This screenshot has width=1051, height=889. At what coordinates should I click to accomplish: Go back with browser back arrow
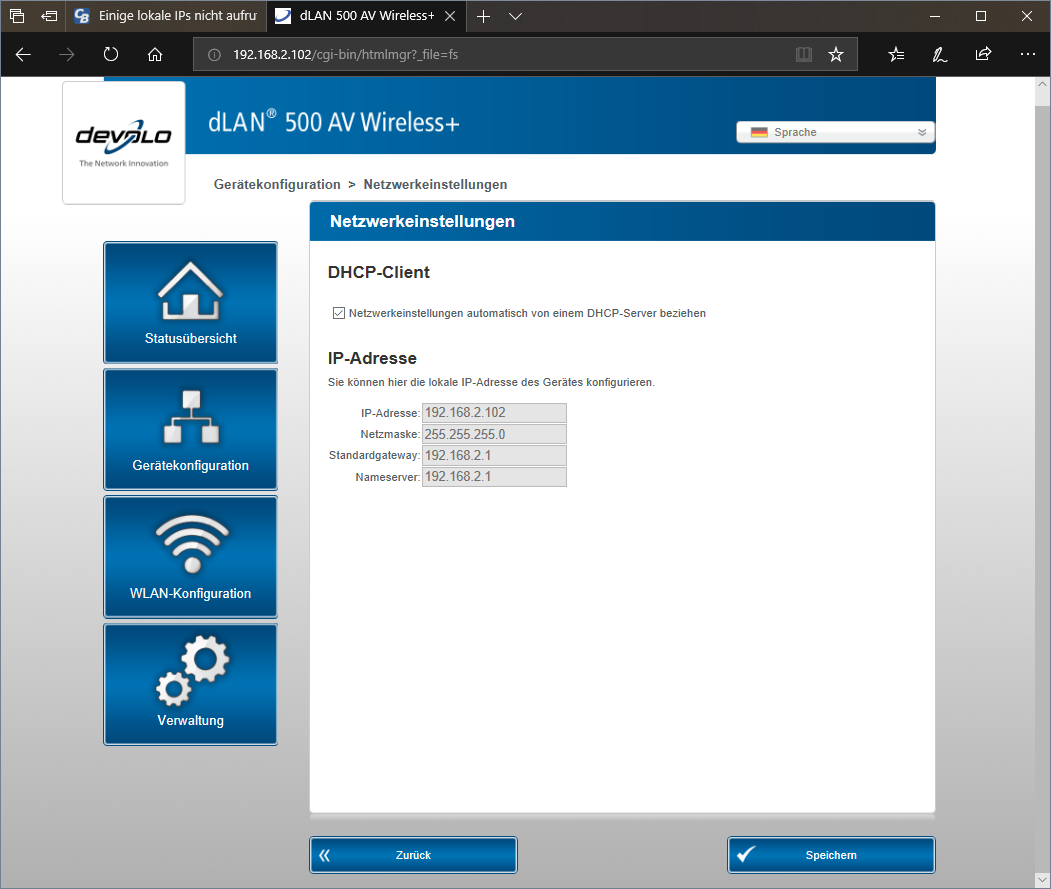[x=23, y=54]
